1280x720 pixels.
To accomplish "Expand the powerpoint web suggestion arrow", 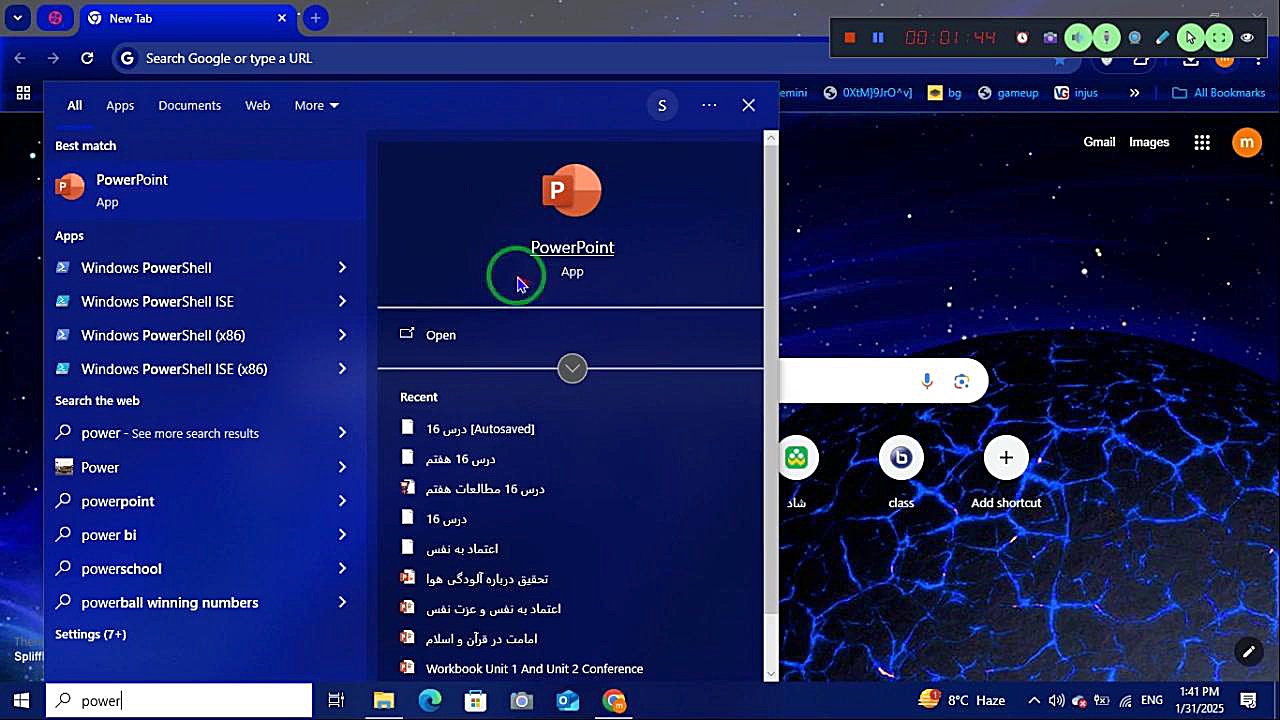I will pos(342,501).
